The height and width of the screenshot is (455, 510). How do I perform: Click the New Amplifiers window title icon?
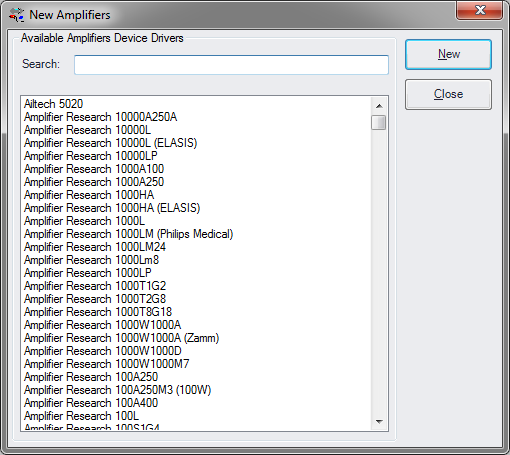pos(16,15)
